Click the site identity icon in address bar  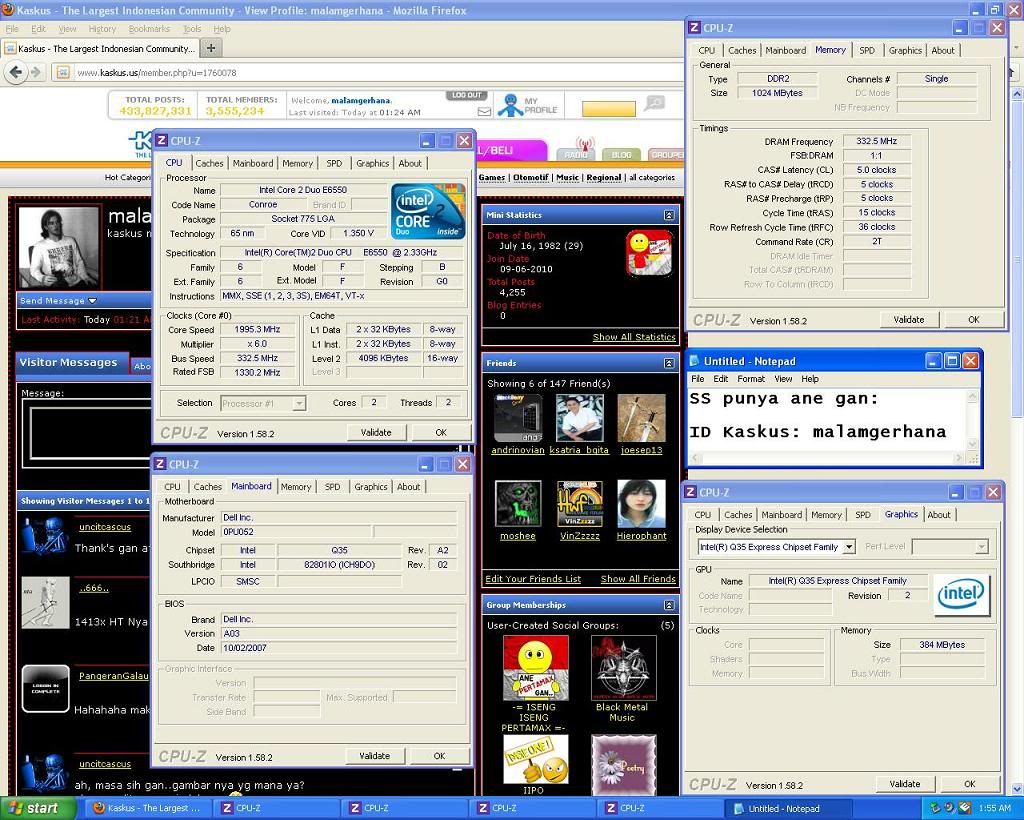click(x=62, y=72)
